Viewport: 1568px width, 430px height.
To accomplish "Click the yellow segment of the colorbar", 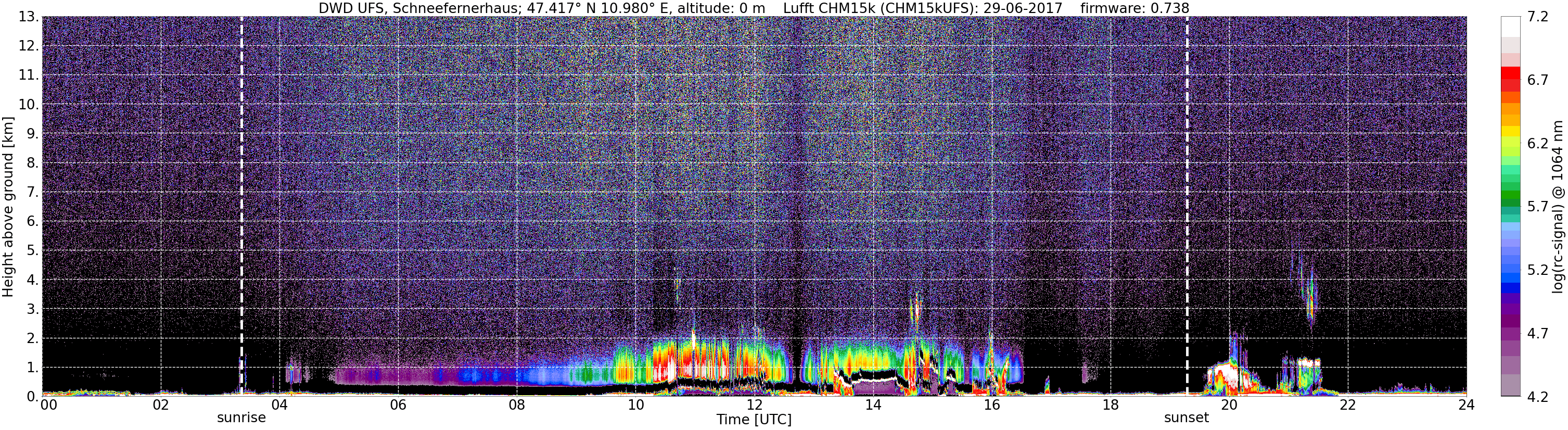I will [x=1511, y=131].
